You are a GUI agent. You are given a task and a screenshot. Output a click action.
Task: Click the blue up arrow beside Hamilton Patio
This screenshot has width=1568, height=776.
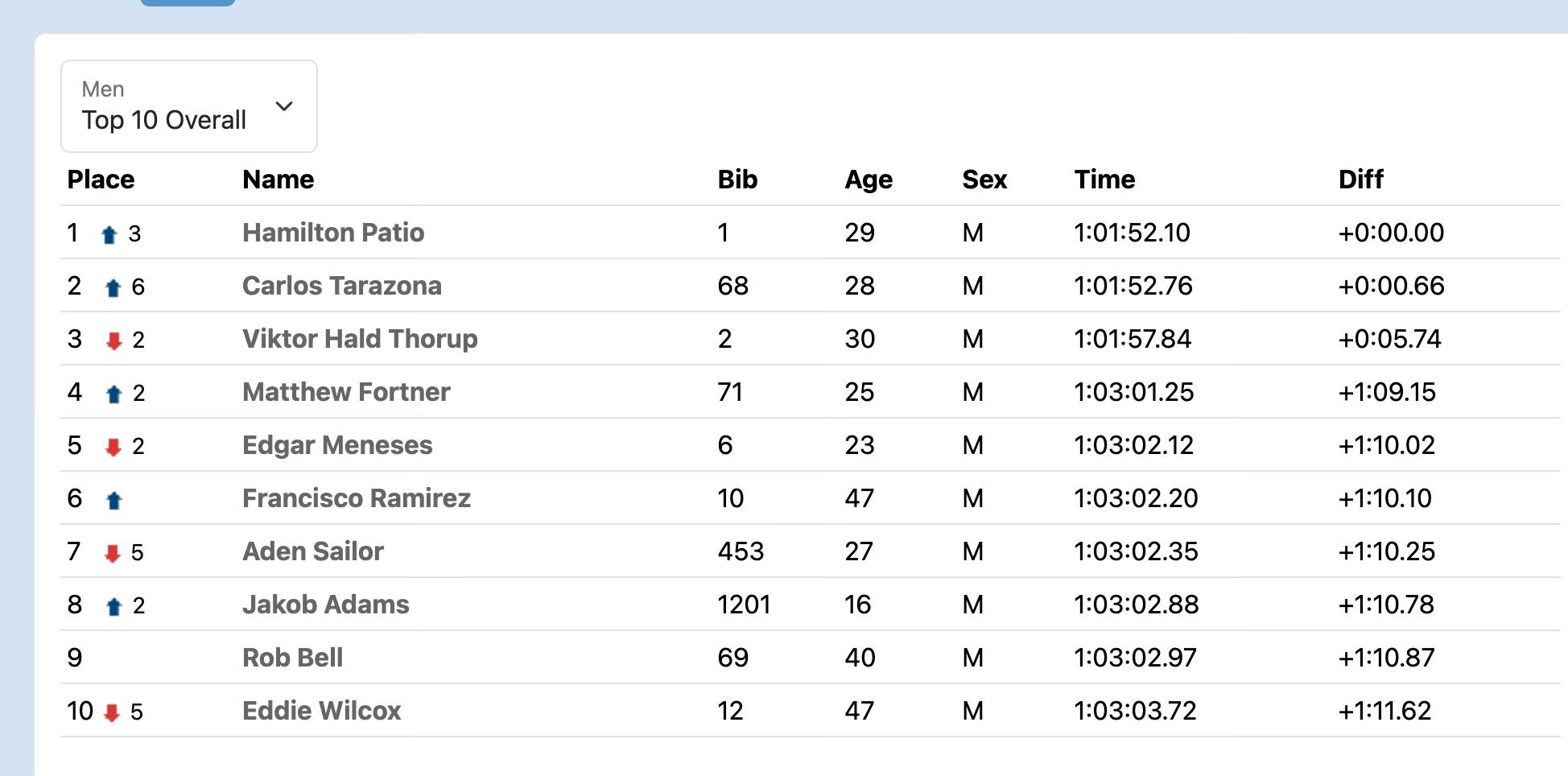coord(109,234)
